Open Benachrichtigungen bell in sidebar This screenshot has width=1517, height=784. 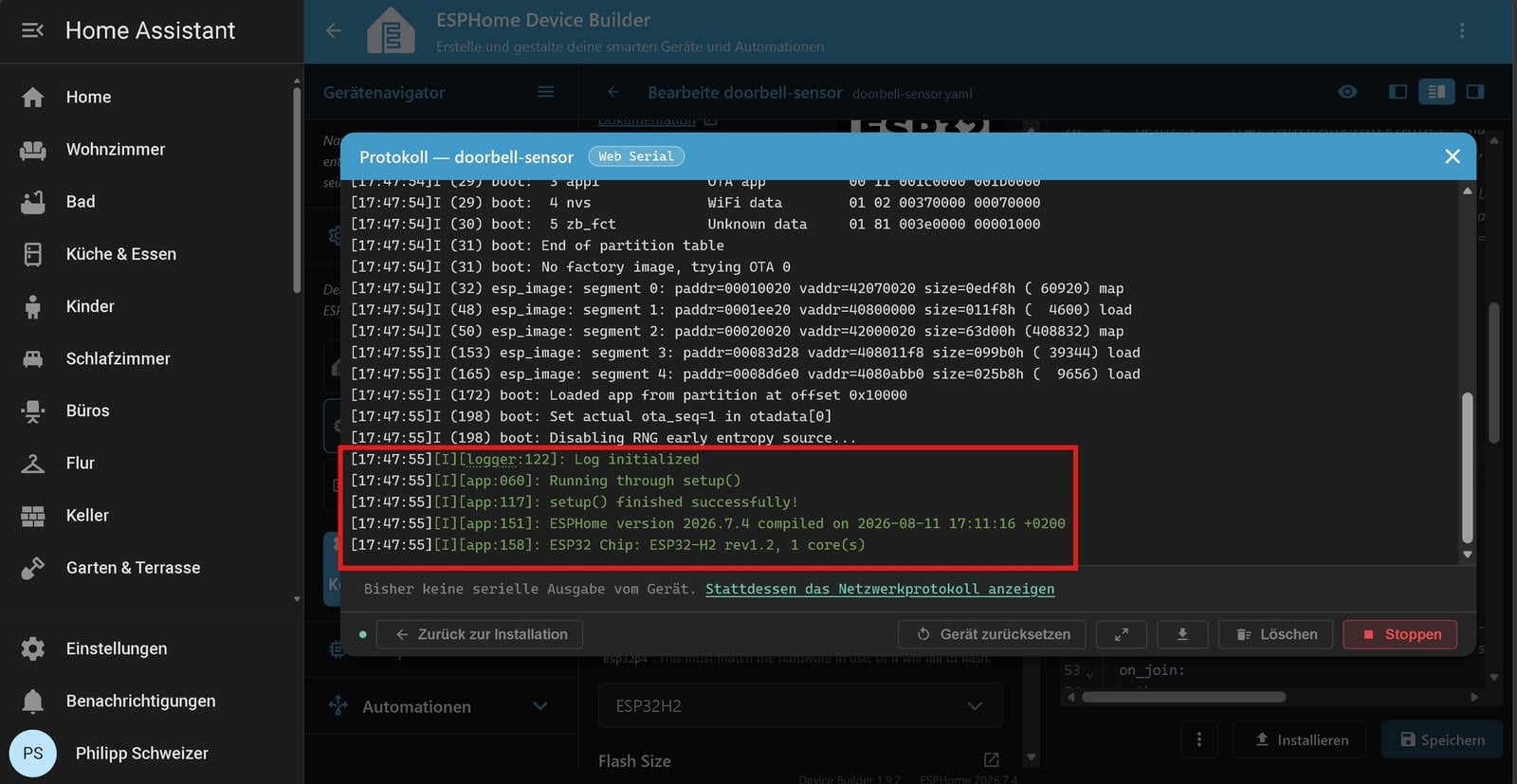point(33,701)
